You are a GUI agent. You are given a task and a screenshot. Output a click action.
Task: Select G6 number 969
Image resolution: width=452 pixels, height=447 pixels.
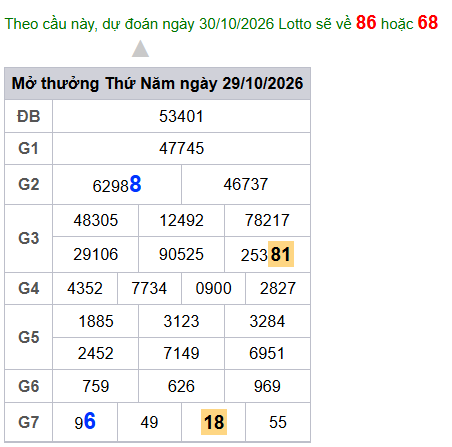click(x=267, y=386)
